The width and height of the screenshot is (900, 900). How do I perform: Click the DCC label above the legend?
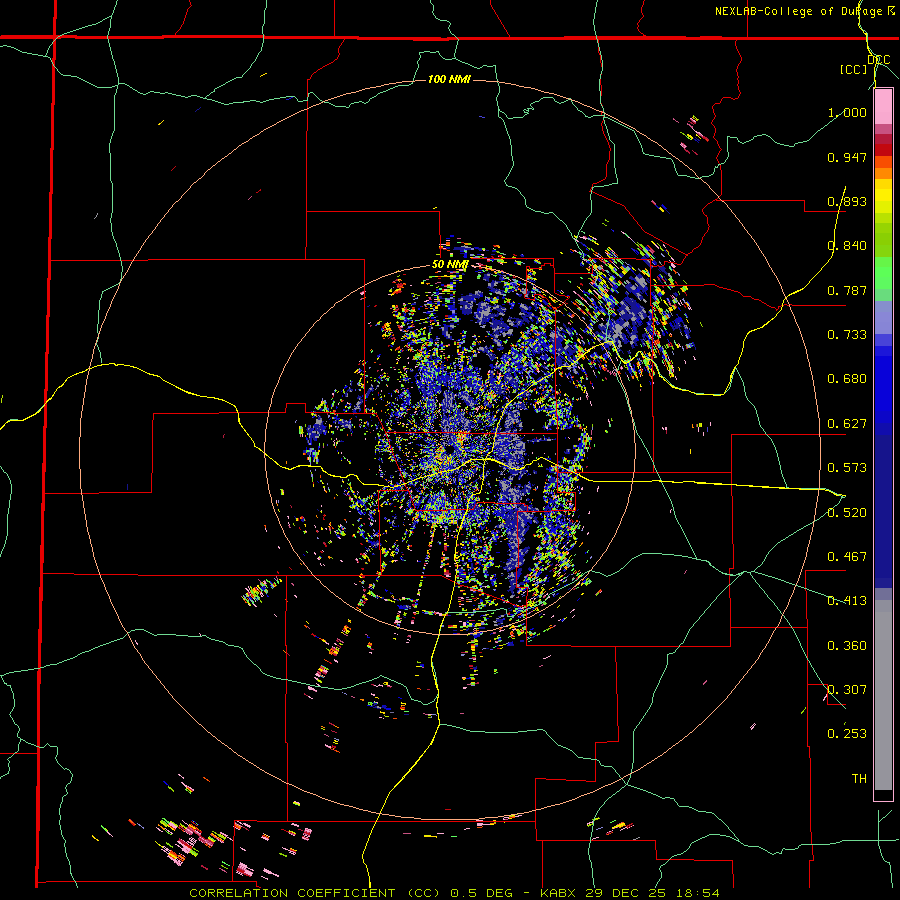(879, 60)
